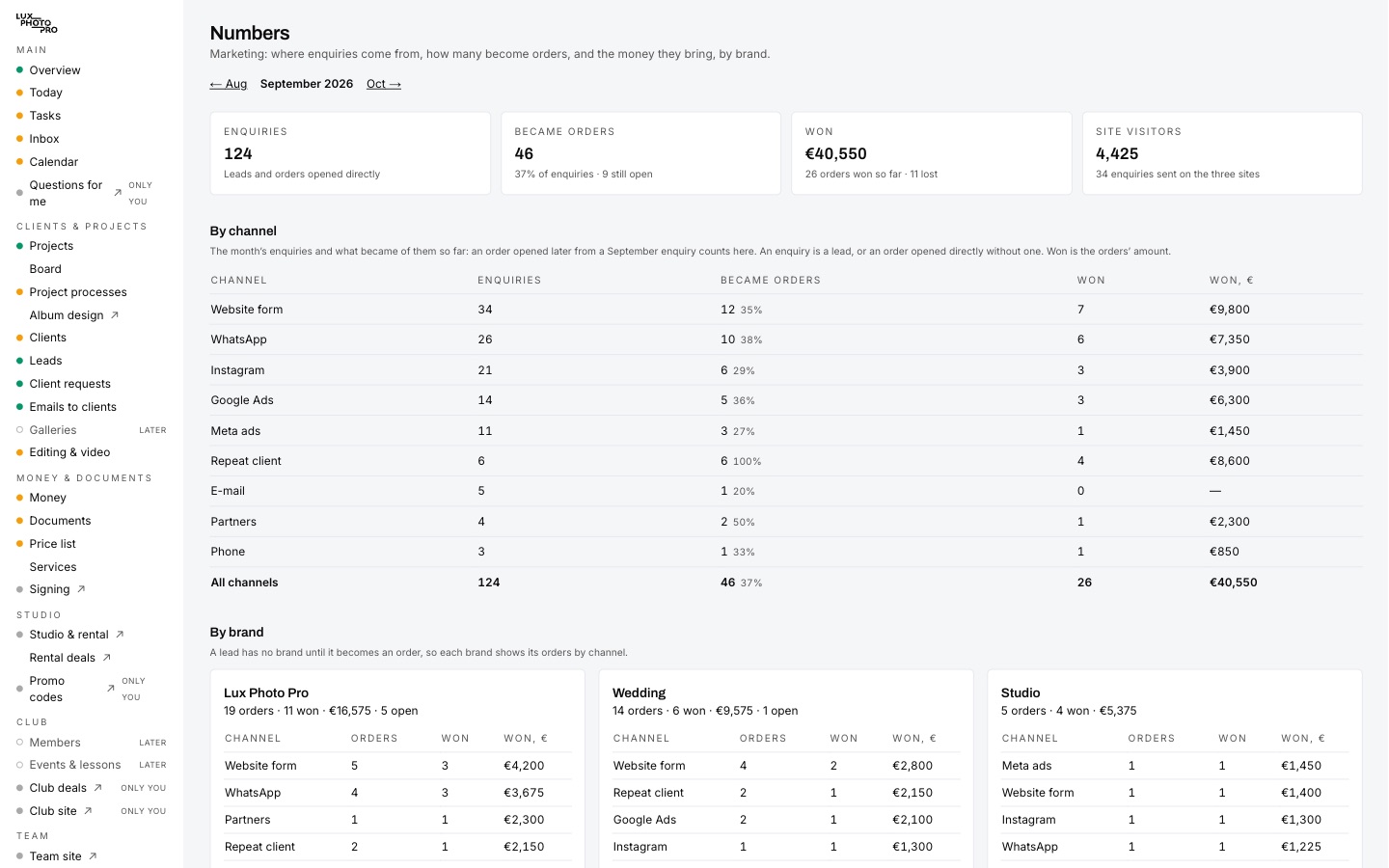Click the WhatsApp row with 26 enquiries
The image size is (1389, 868).
tap(786, 339)
